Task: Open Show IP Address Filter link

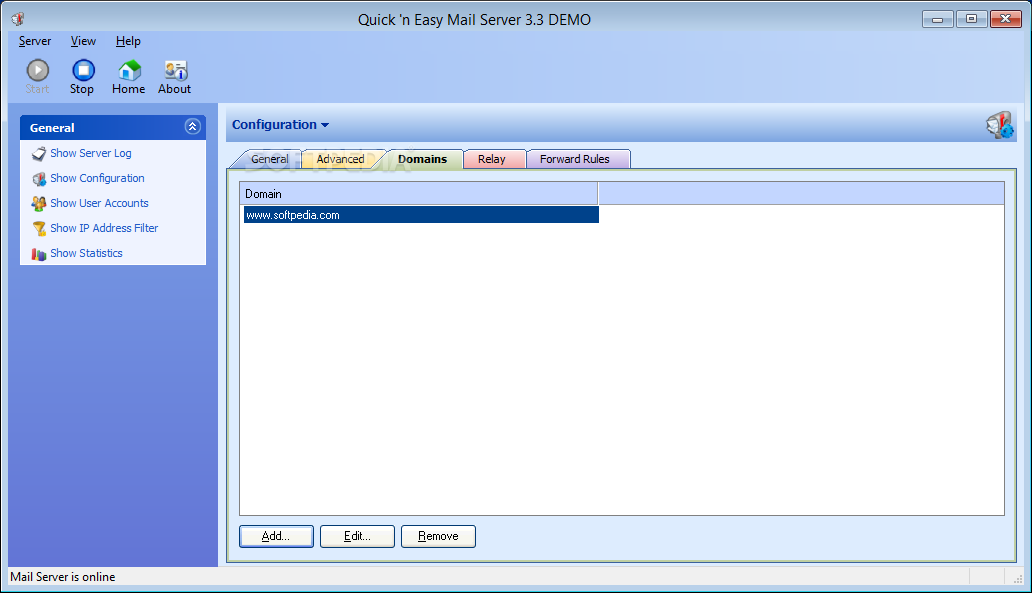Action: [x=104, y=228]
